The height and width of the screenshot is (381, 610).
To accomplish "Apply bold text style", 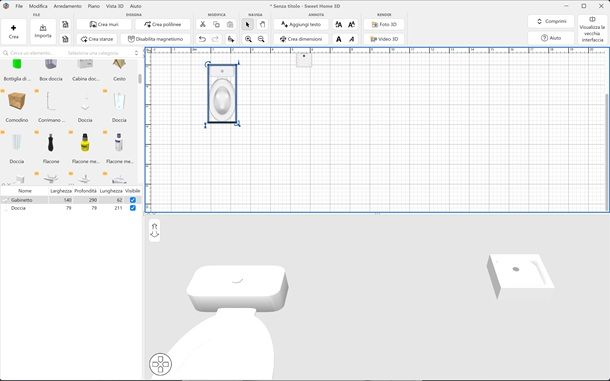I will point(338,39).
